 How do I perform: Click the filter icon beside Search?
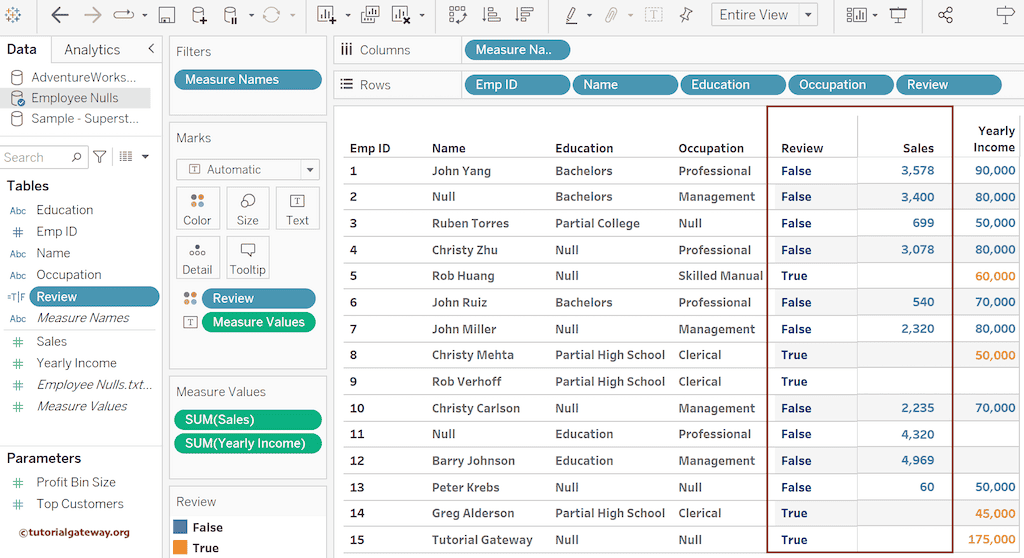click(x=100, y=157)
